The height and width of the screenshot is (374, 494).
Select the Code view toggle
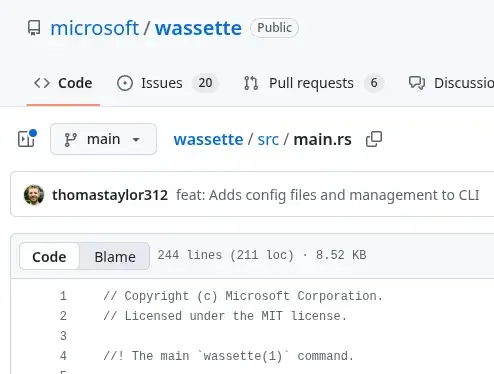(49, 257)
